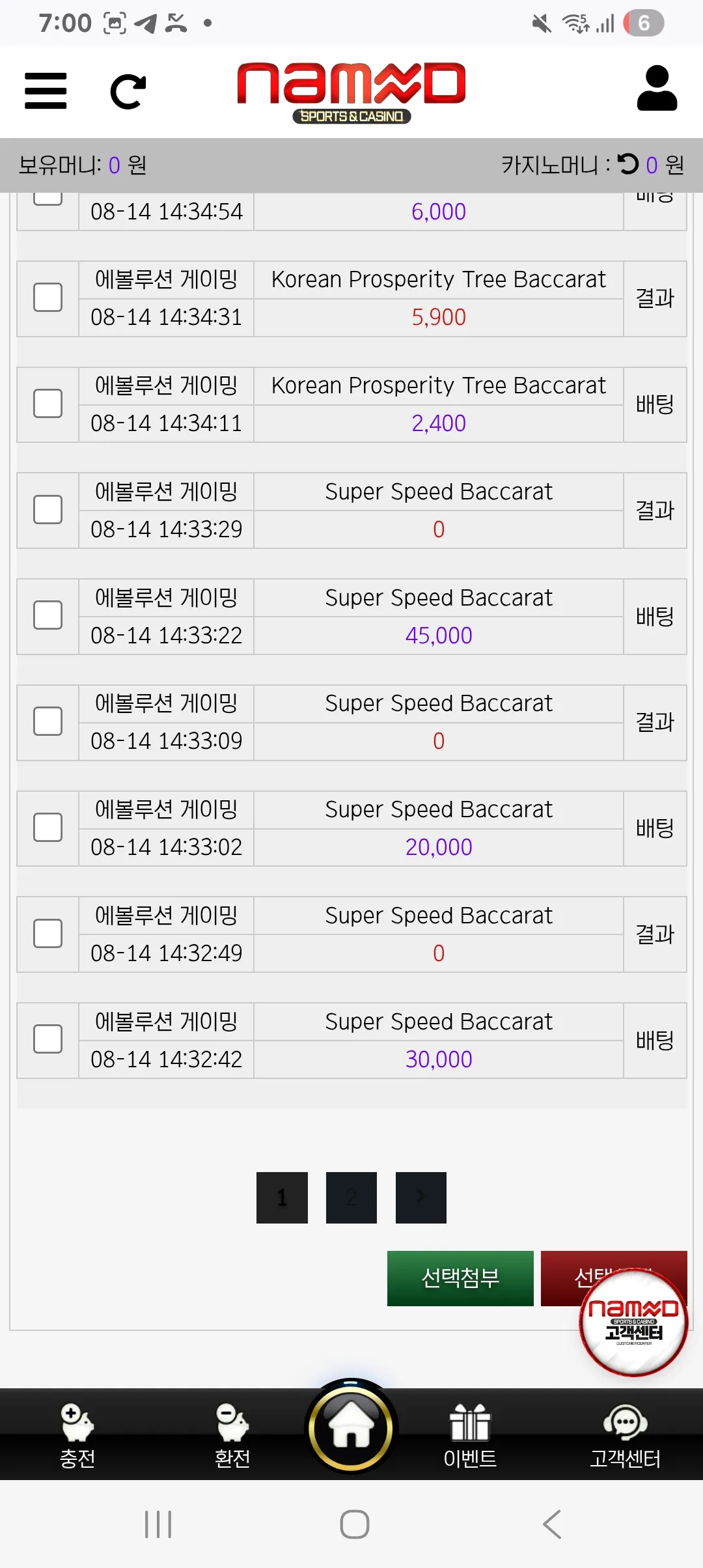Open the hamburger menu

point(46,91)
